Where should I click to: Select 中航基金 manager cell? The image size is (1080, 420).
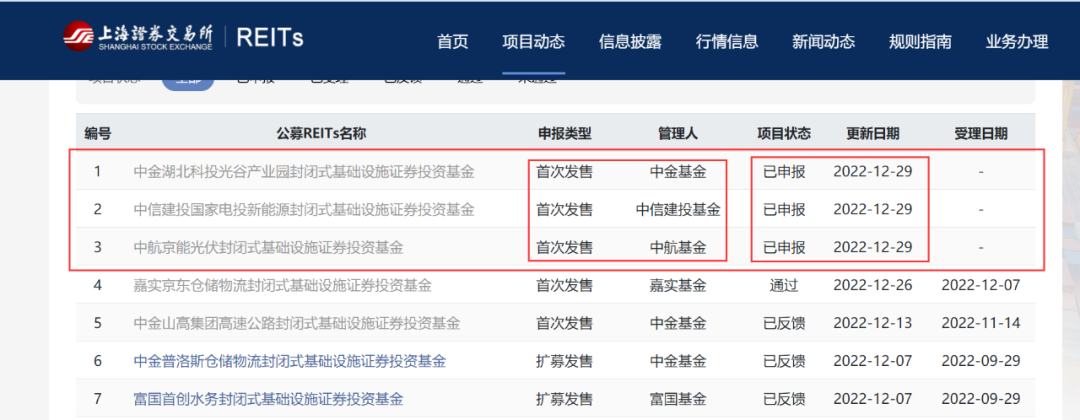(678, 247)
